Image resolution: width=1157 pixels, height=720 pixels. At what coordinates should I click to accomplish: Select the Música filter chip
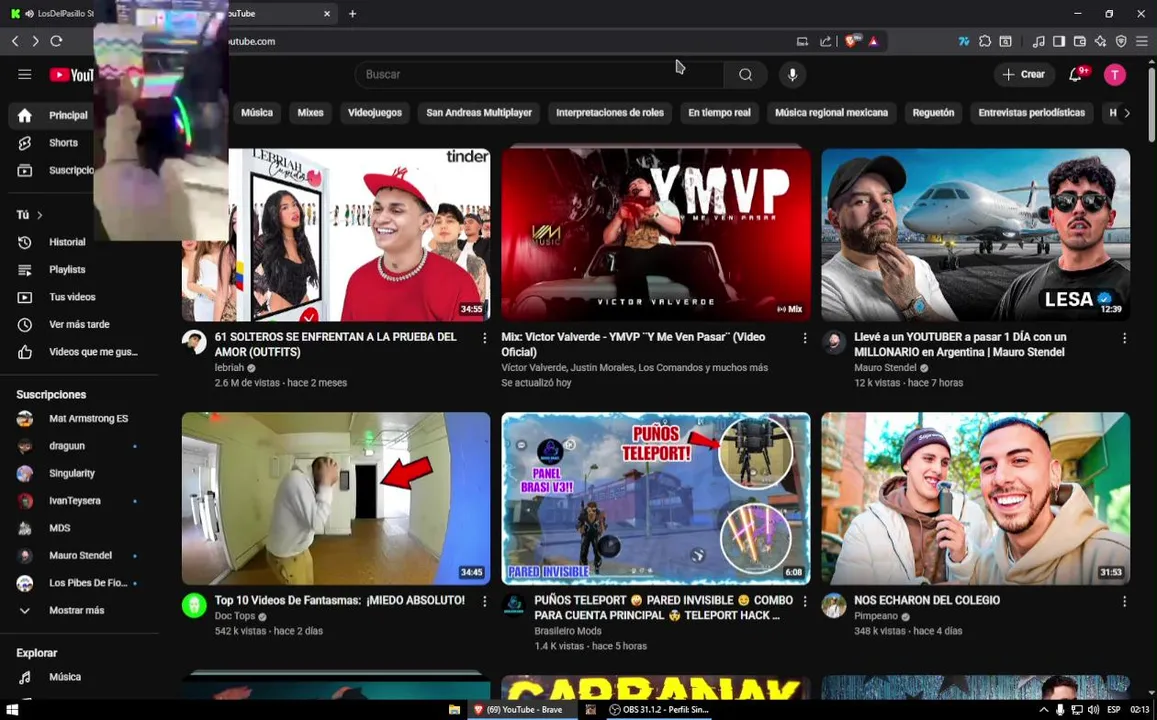point(257,113)
